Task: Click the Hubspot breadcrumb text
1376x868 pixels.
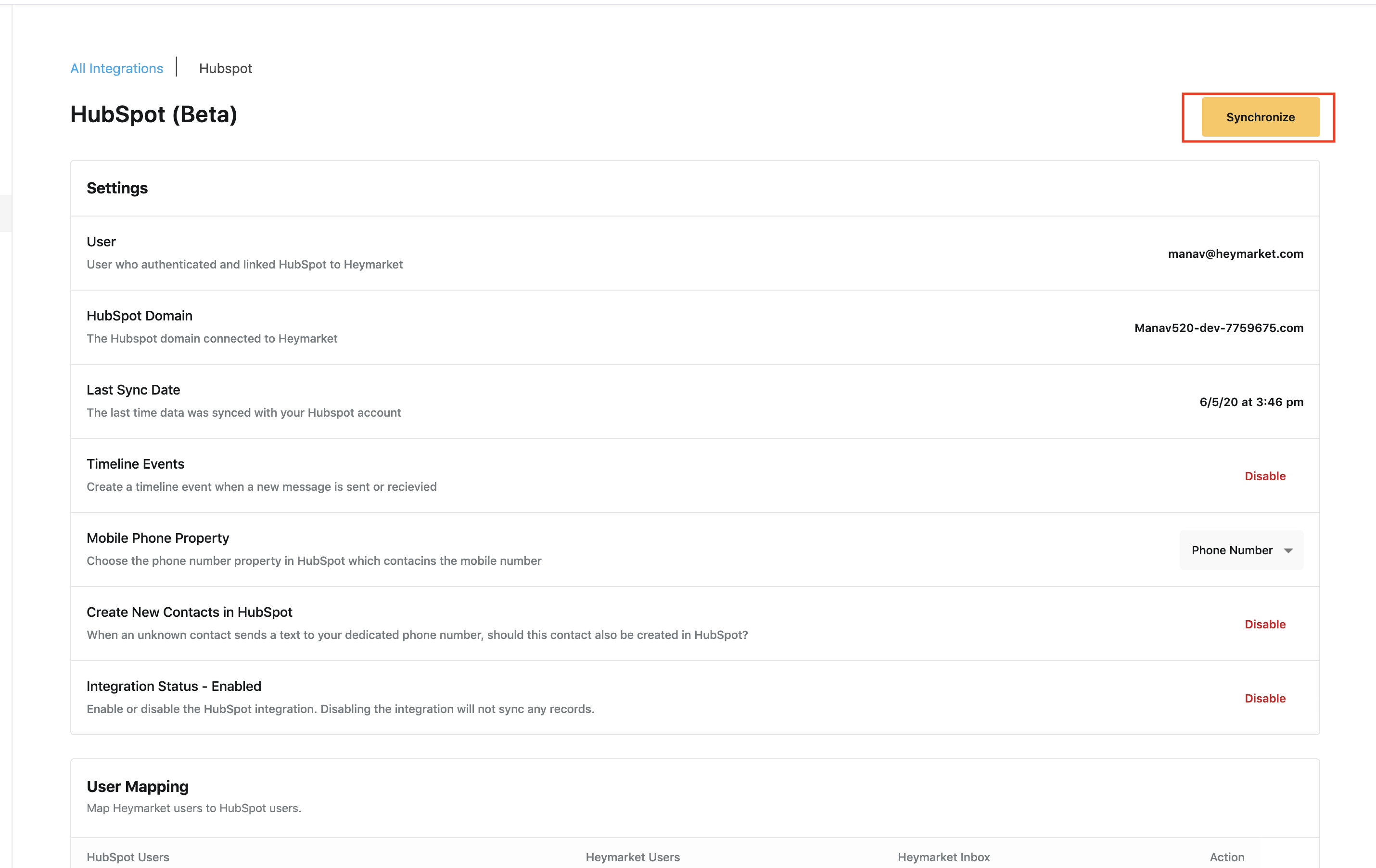Action: [x=225, y=68]
